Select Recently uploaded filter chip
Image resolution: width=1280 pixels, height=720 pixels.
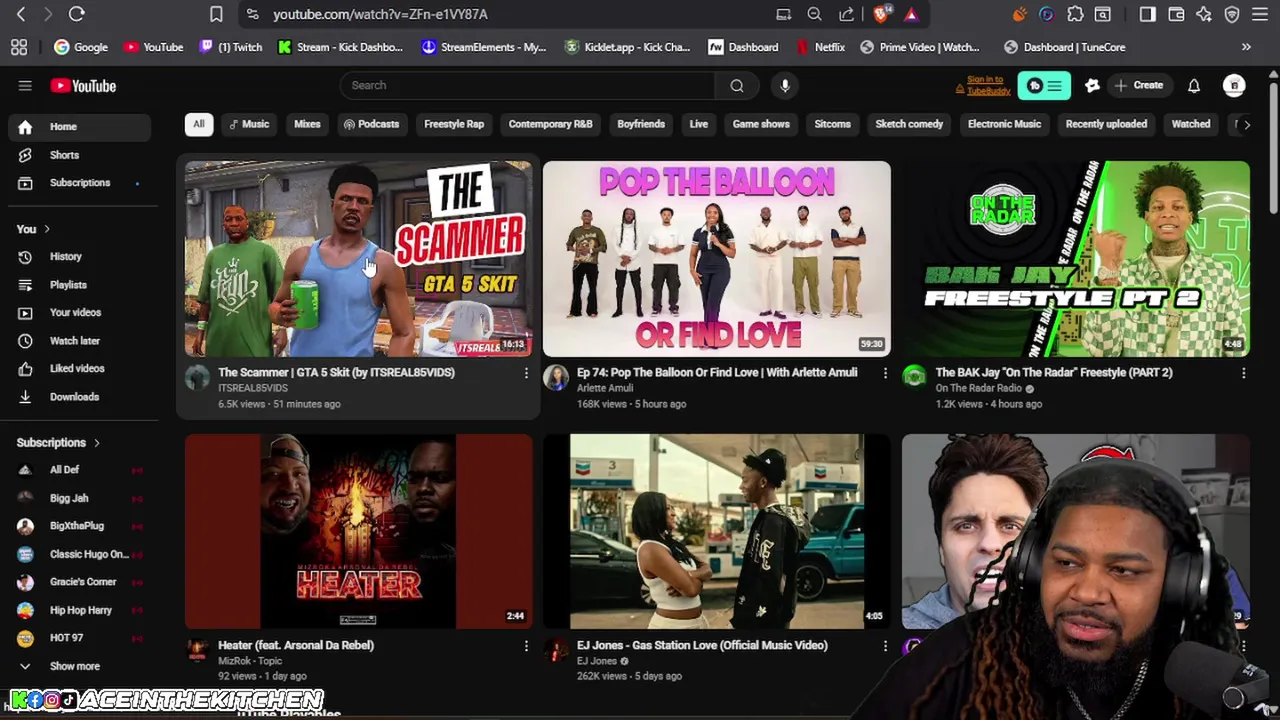1106,124
